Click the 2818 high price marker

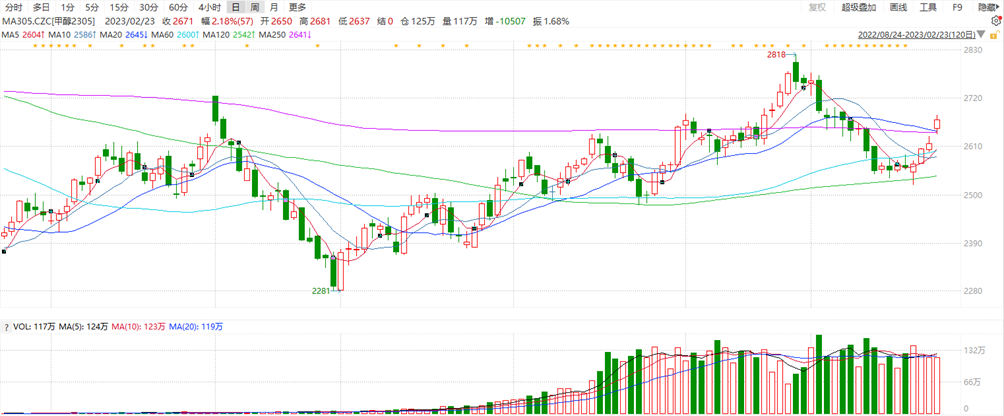pyautogui.click(x=776, y=55)
